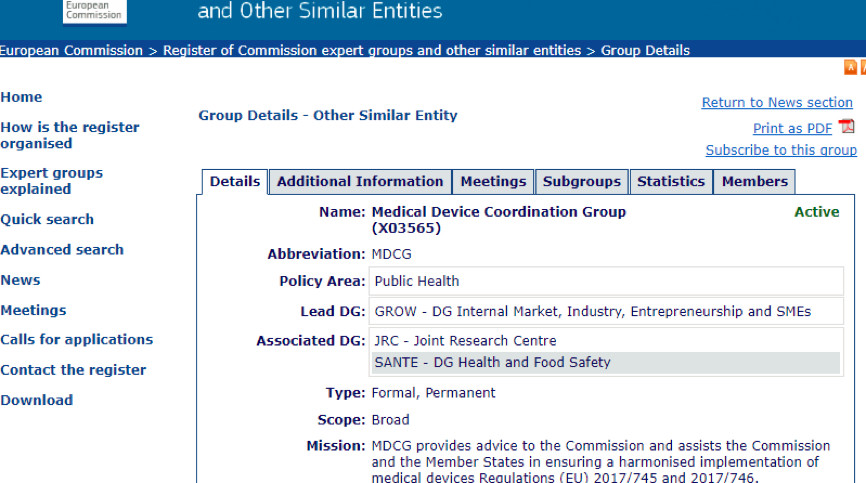Click the European Commission logo
The height and width of the screenshot is (483, 866).
tap(93, 10)
